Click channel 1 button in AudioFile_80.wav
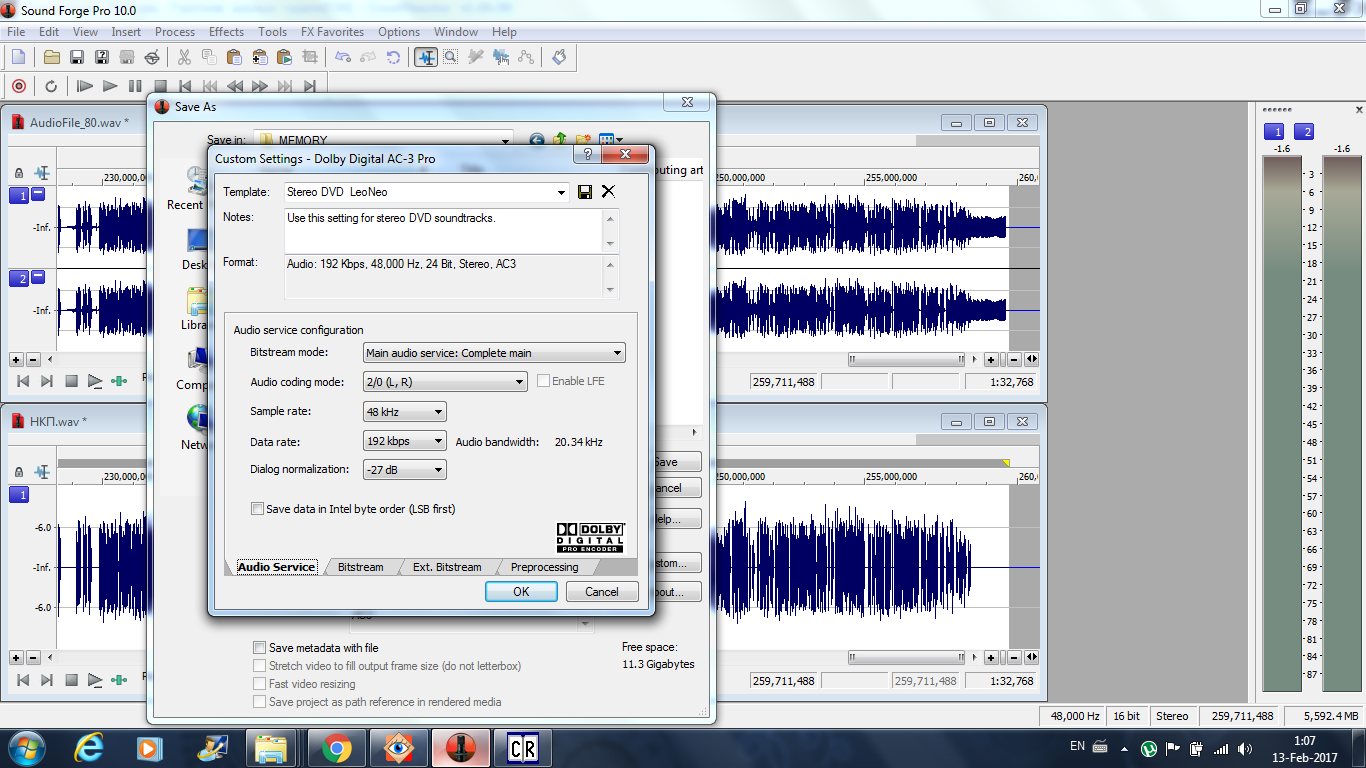 pyautogui.click(x=19, y=196)
